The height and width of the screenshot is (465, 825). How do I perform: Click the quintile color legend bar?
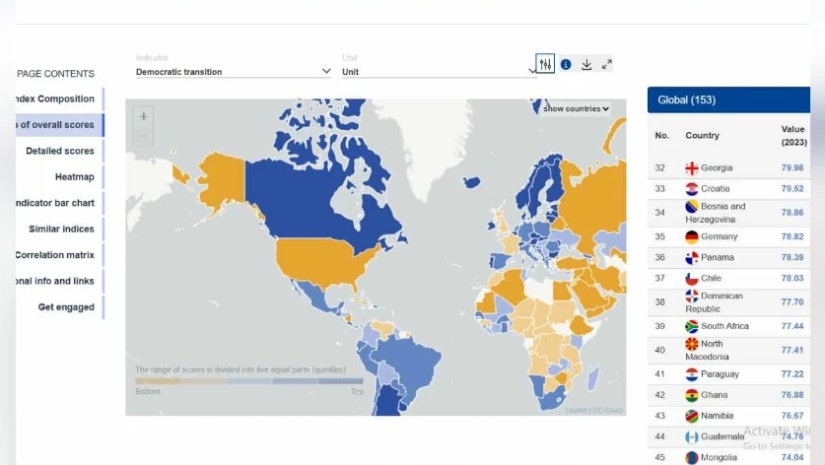pyautogui.click(x=249, y=381)
